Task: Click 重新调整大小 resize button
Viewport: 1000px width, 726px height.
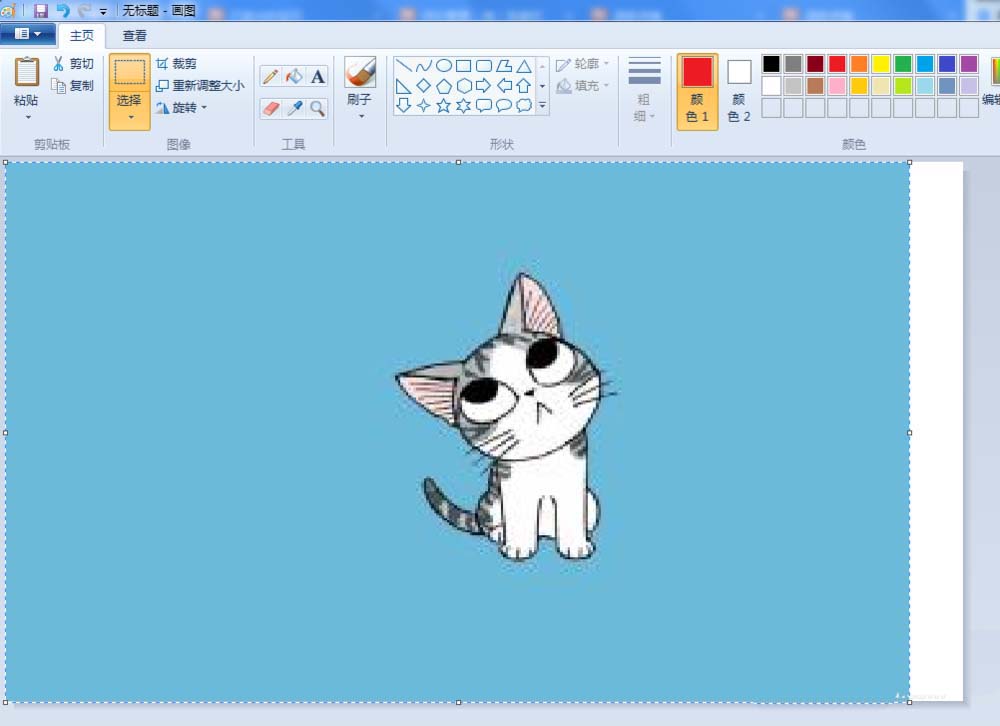Action: click(200, 85)
